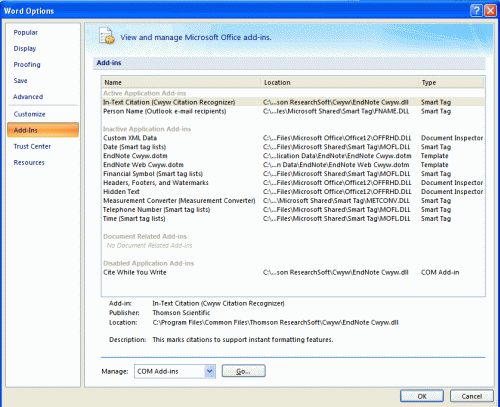Image resolution: width=500 pixels, height=407 pixels.
Task: Click the Location column header
Action: pos(340,82)
